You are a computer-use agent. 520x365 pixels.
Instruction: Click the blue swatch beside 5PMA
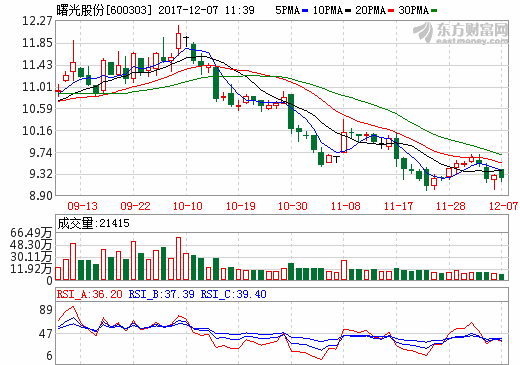(305, 11)
